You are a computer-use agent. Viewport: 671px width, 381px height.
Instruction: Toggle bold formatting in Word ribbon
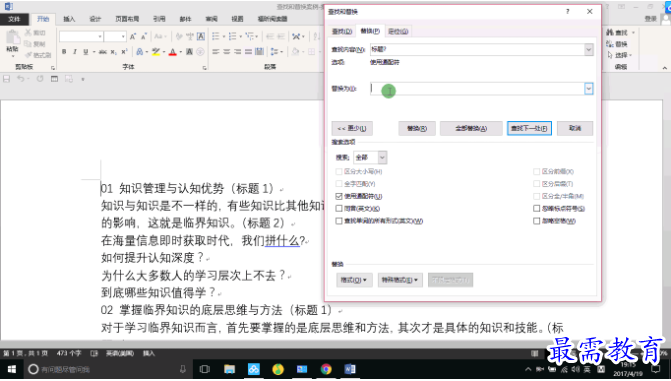point(64,52)
